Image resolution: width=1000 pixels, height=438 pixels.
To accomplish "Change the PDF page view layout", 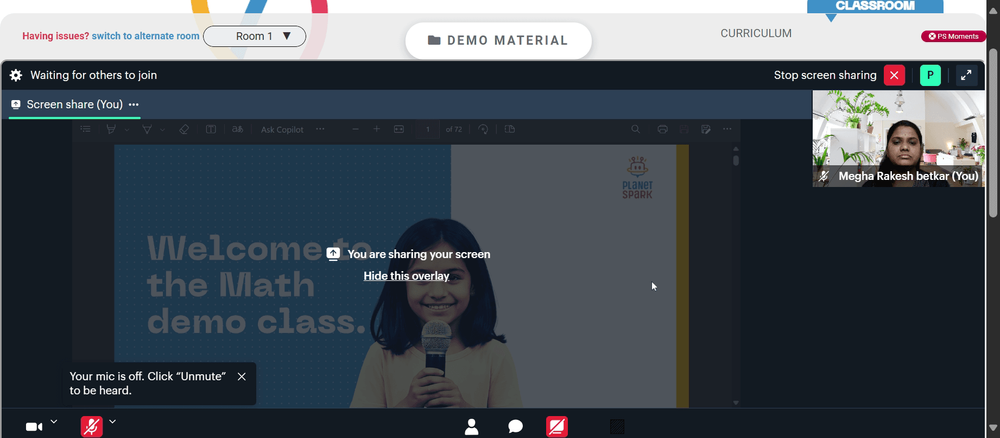I will pyautogui.click(x=510, y=129).
